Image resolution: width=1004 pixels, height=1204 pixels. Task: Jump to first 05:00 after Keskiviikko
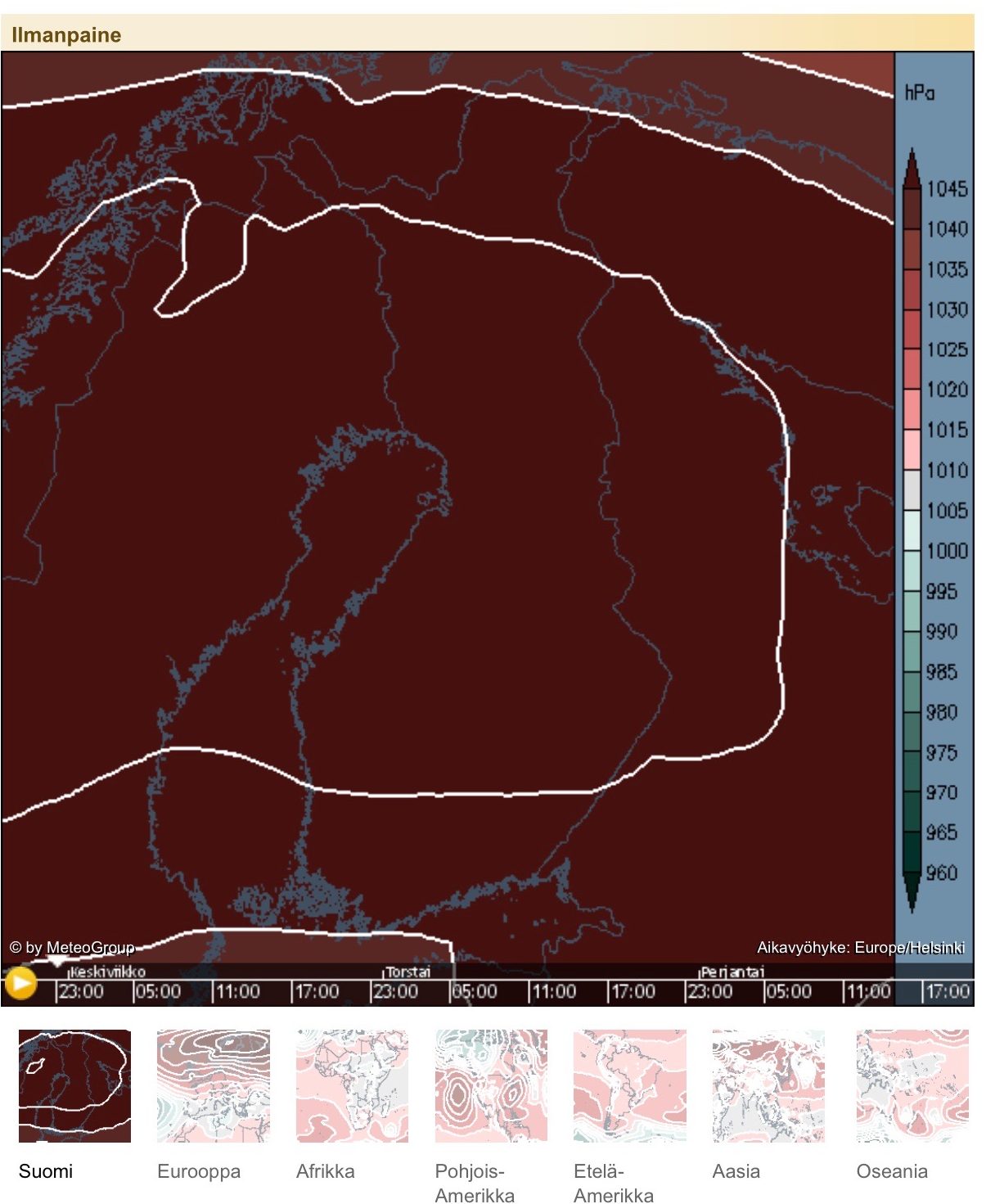pyautogui.click(x=159, y=991)
